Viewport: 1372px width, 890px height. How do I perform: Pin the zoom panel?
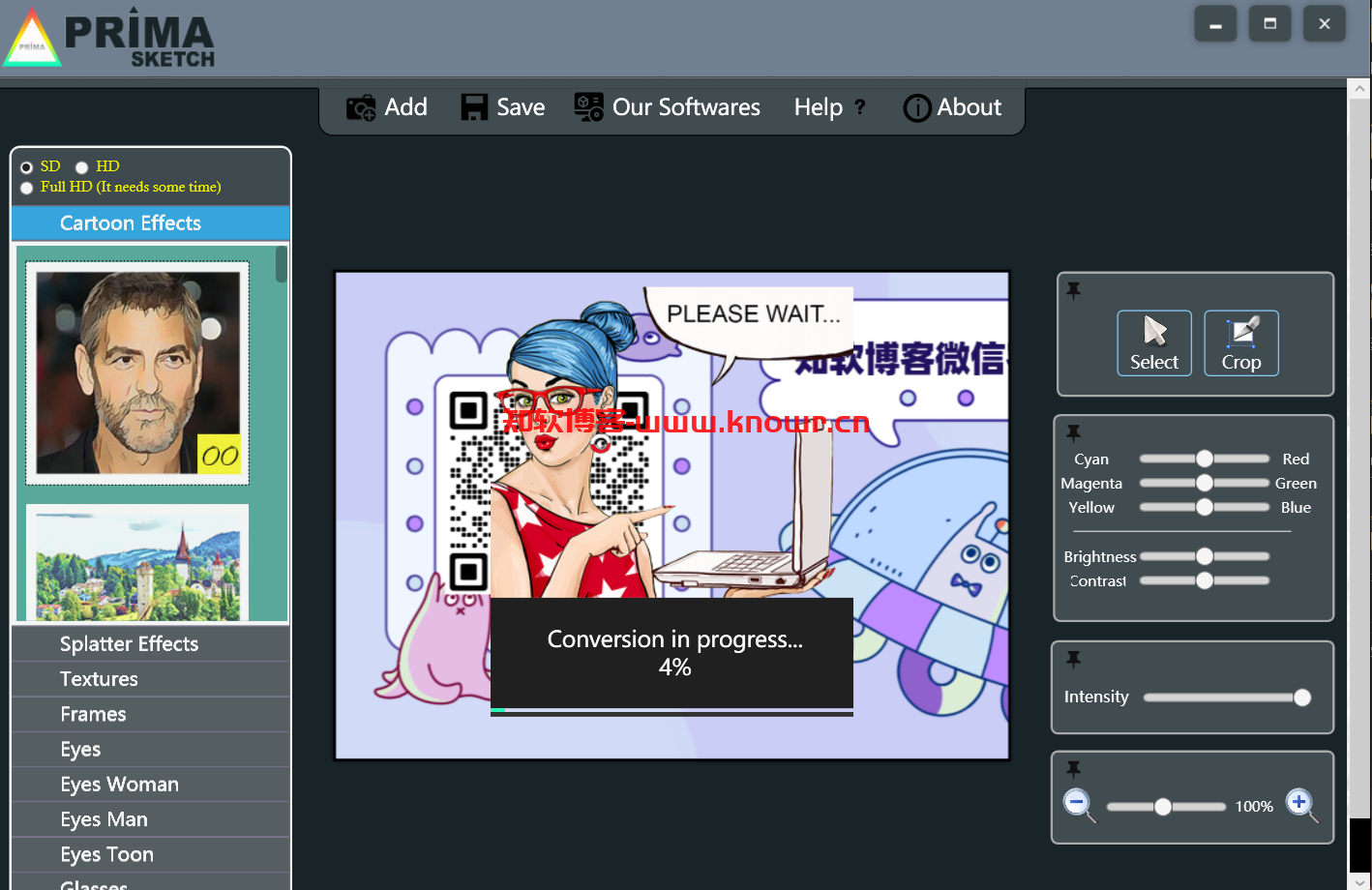(x=1074, y=769)
